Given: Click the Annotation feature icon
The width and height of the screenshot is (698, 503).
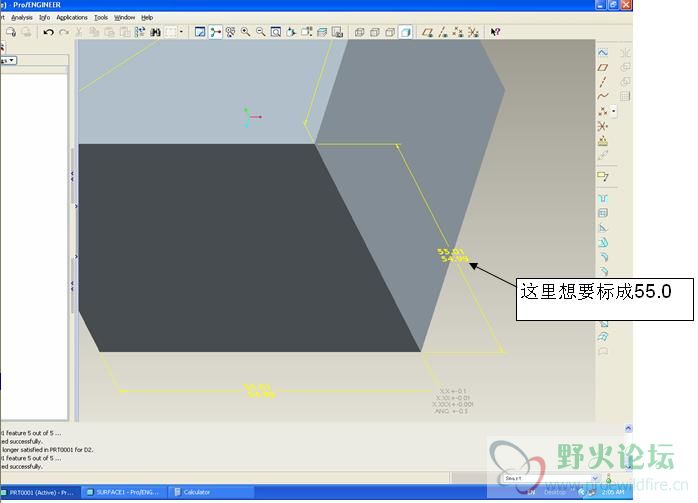Looking at the screenshot, I should click(x=603, y=176).
